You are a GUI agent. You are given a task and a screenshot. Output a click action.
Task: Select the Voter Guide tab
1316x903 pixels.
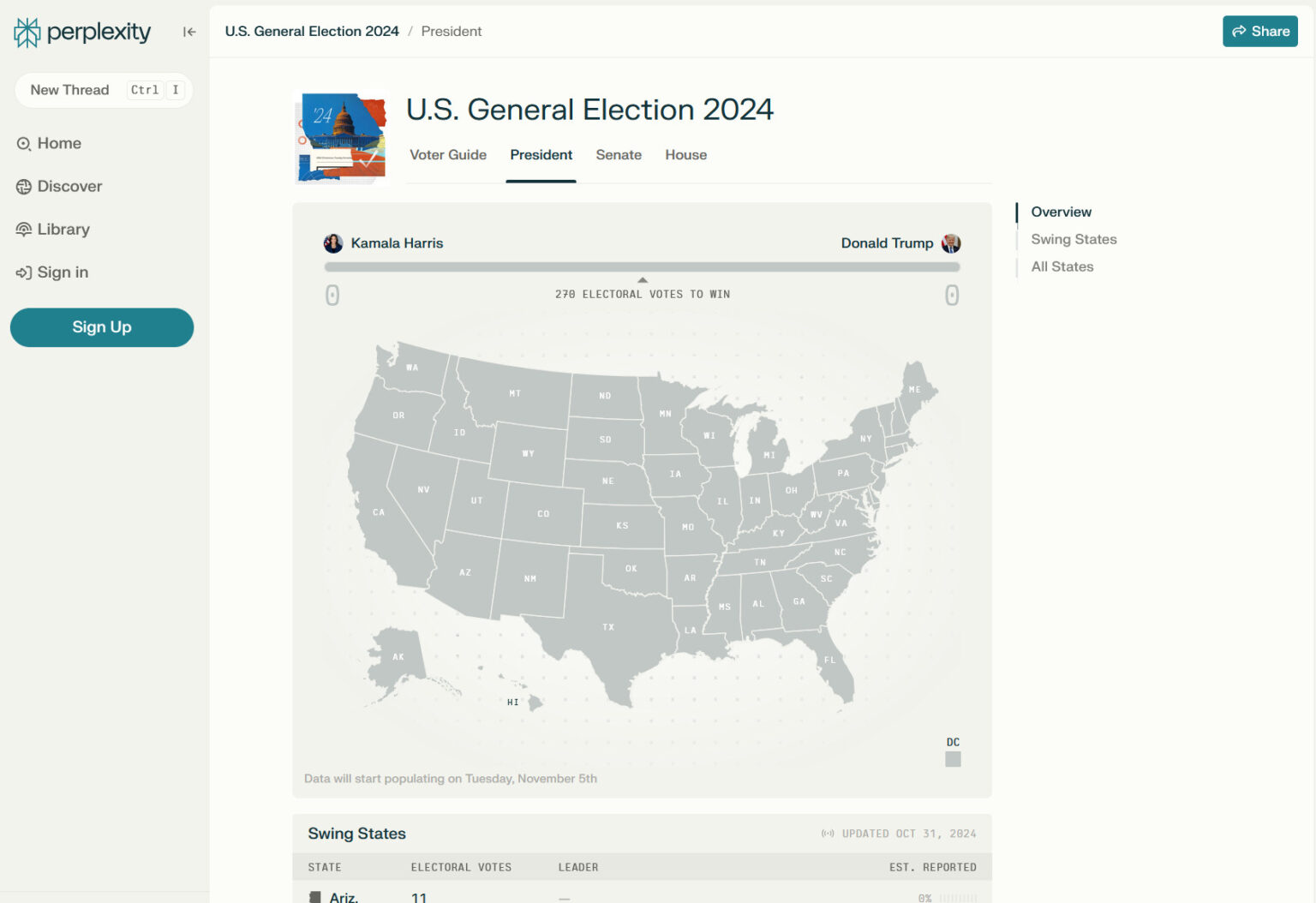click(448, 155)
